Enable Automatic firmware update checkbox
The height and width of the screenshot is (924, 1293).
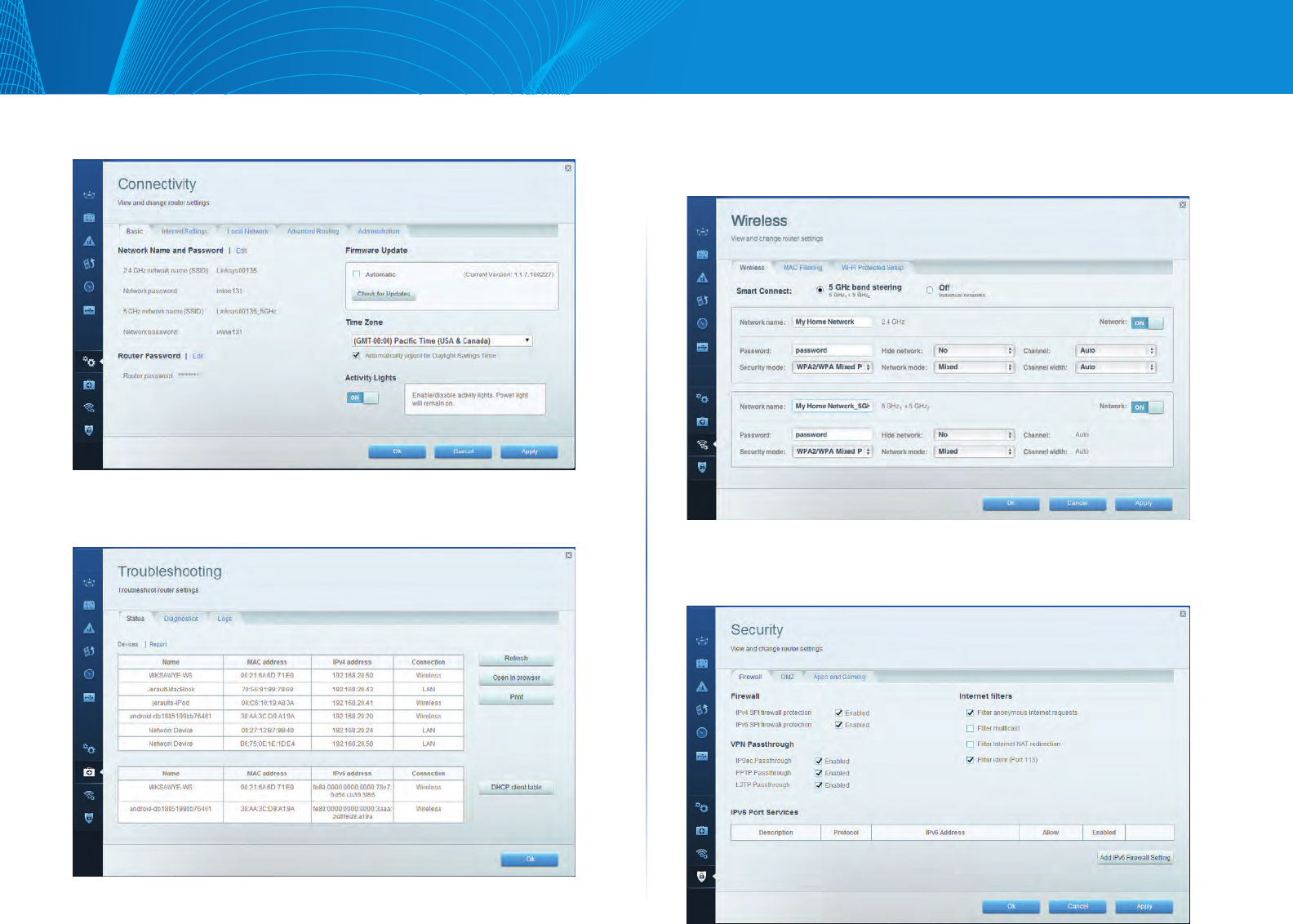[x=356, y=274]
